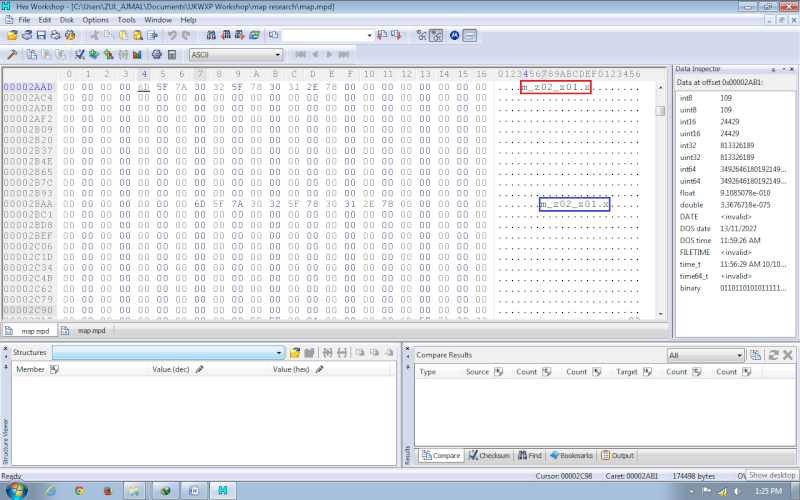Open the Target column filter icon

click(648, 371)
